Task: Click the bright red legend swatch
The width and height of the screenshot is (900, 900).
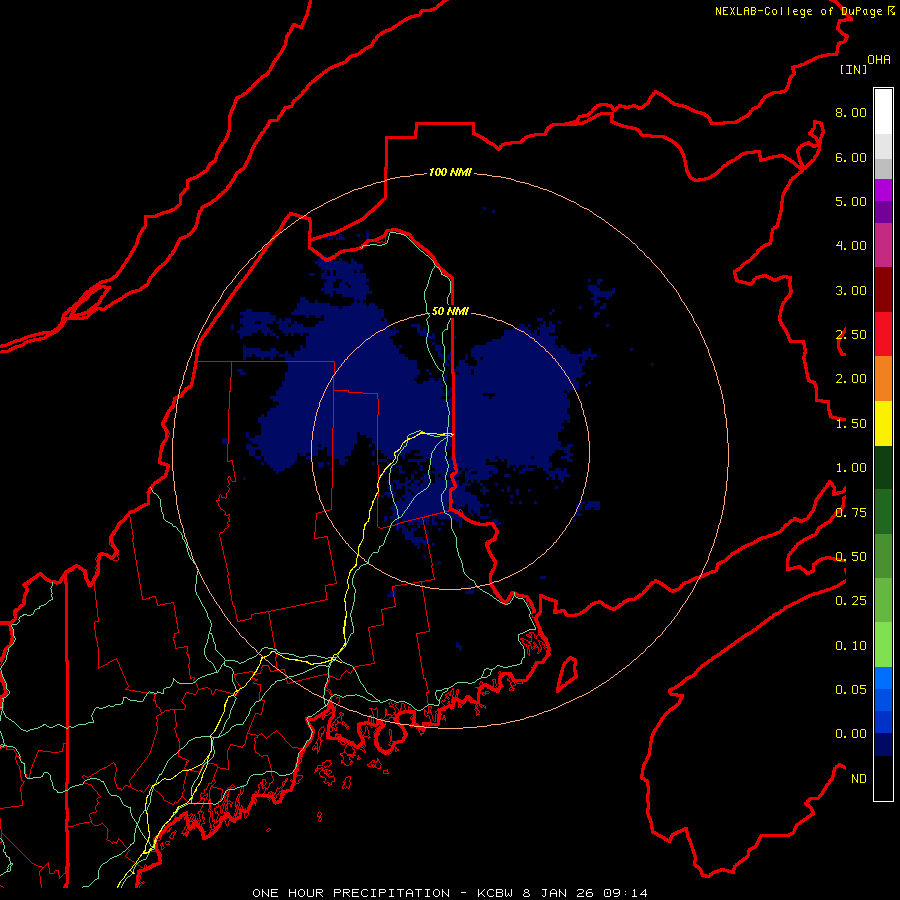Action: click(883, 334)
